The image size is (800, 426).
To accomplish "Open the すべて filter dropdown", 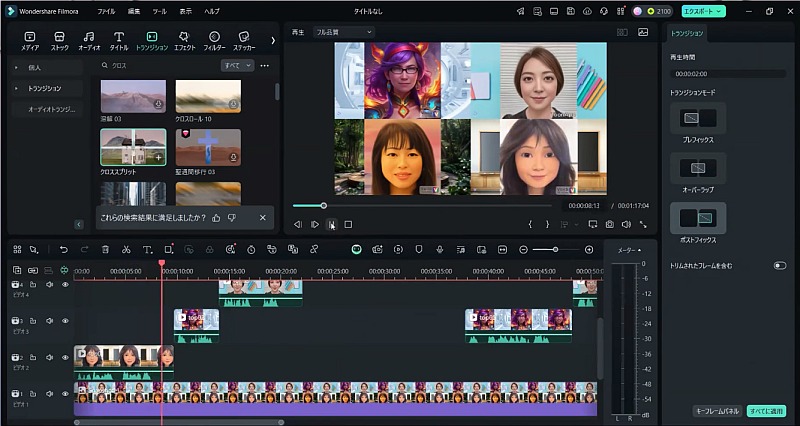I will [x=236, y=65].
